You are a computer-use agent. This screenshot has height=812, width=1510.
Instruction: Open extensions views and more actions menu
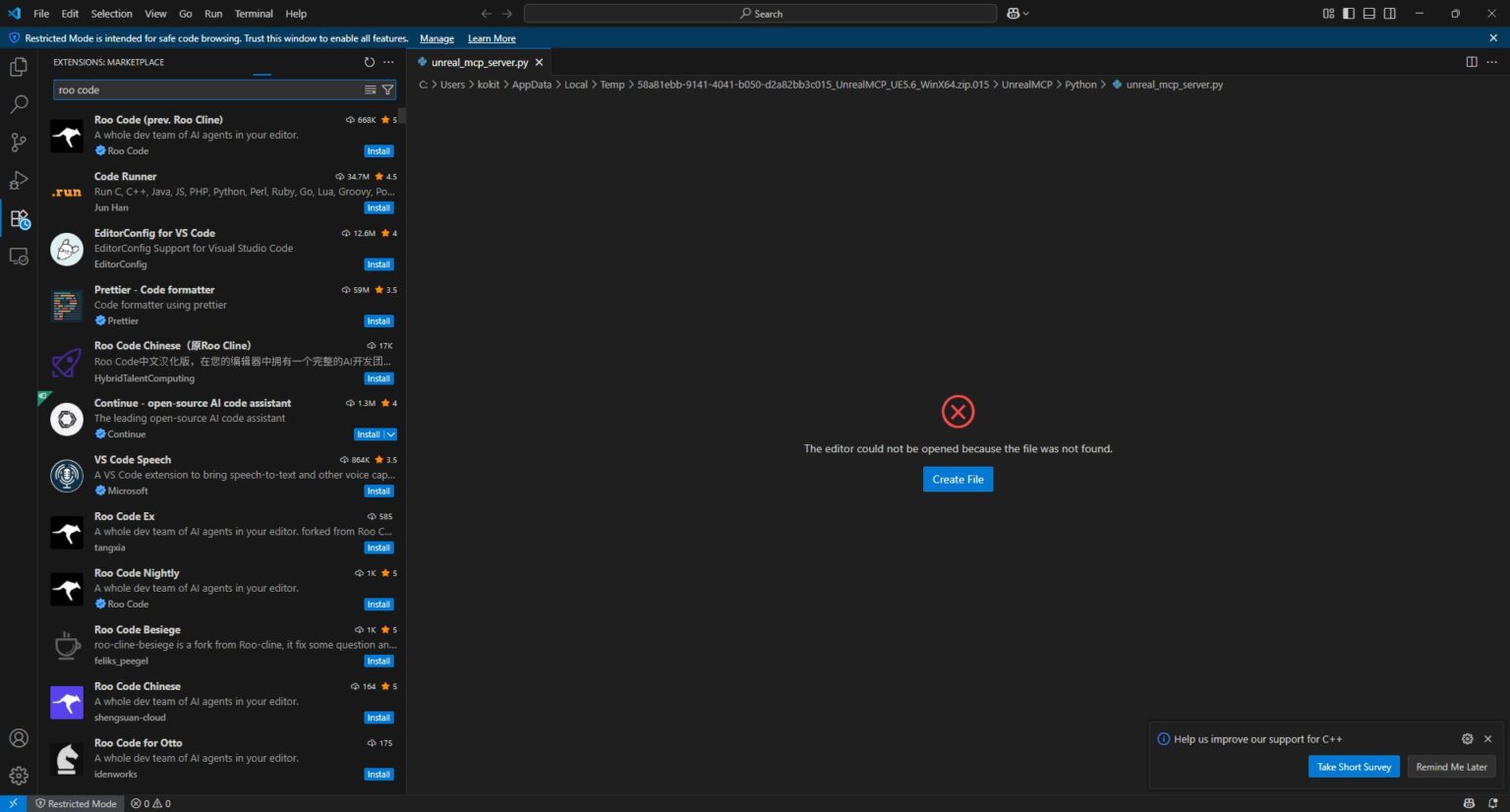coord(389,62)
